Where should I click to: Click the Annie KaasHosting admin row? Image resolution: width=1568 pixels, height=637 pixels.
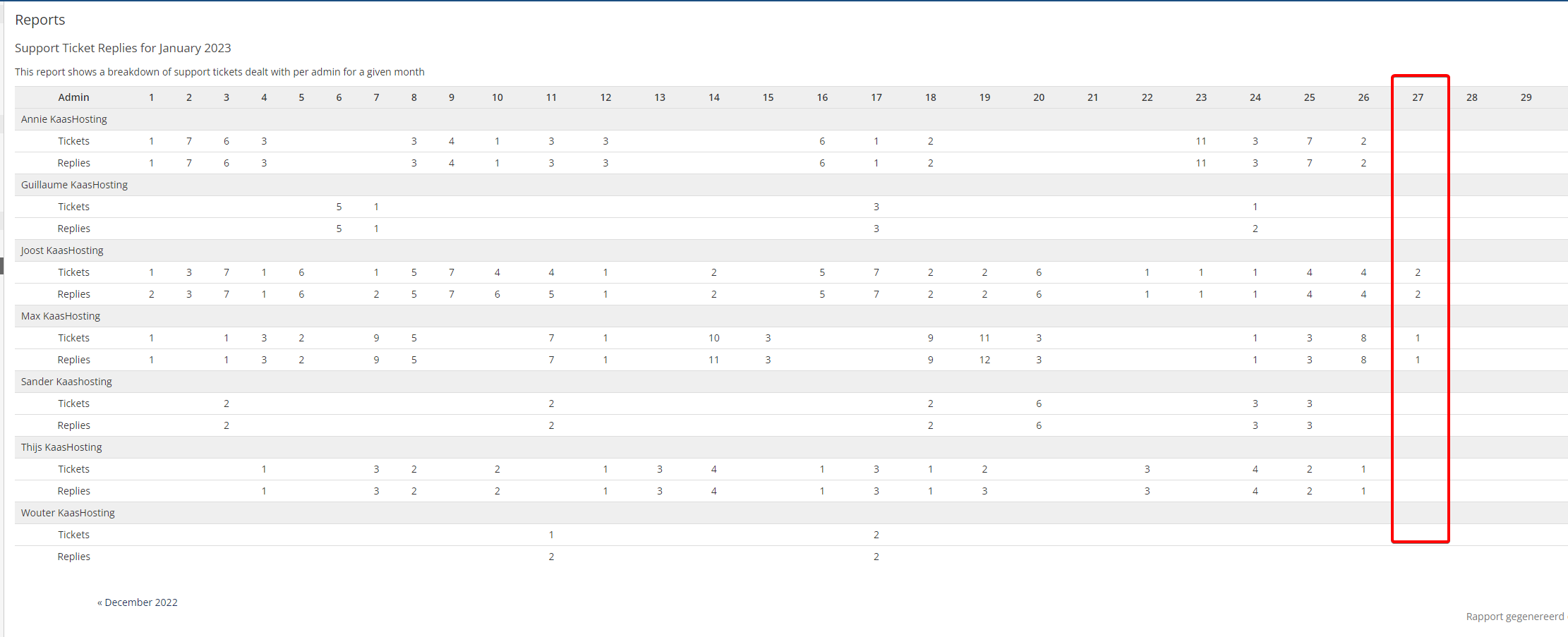(64, 119)
